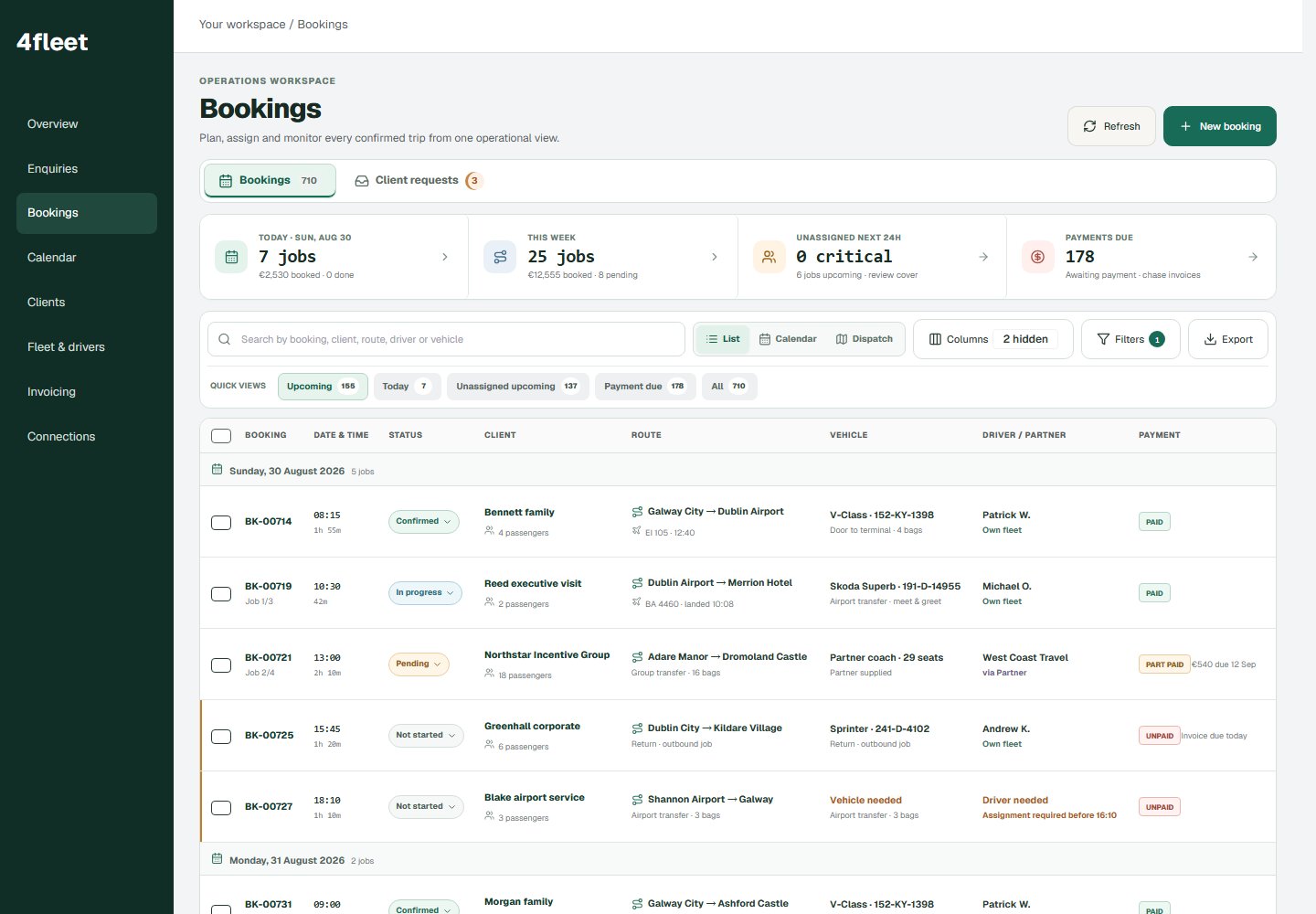The width and height of the screenshot is (1316, 914).
Task: Open the Pending status dropdown
Action: 419,664
